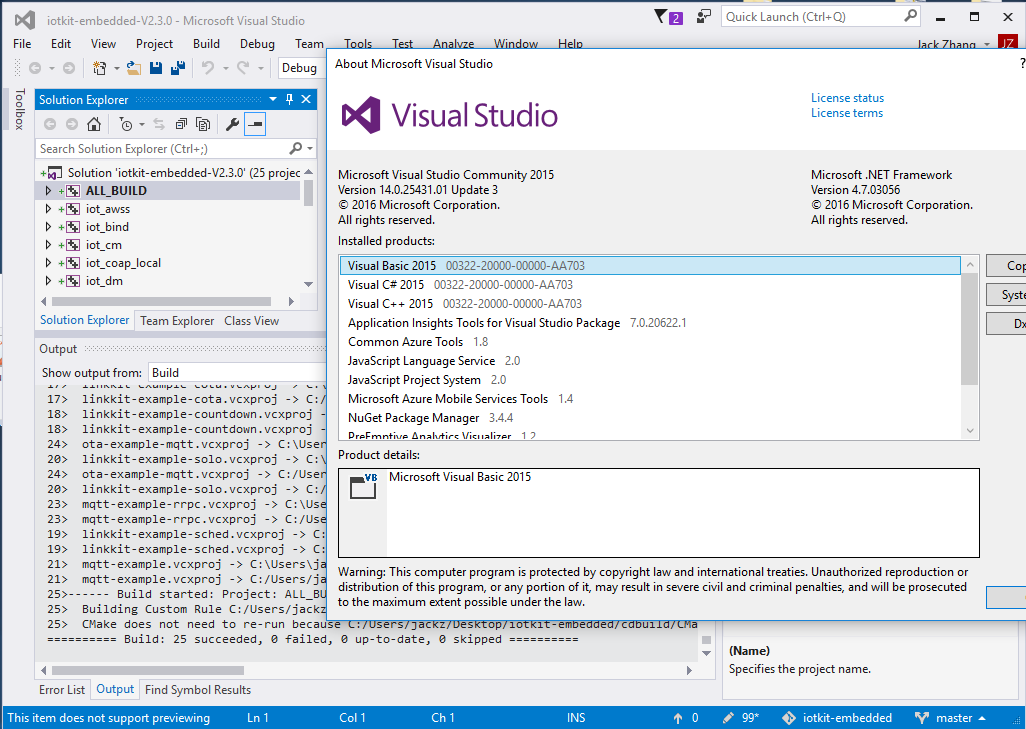1026x729 pixels.
Task: Click the License status link
Action: (x=847, y=98)
